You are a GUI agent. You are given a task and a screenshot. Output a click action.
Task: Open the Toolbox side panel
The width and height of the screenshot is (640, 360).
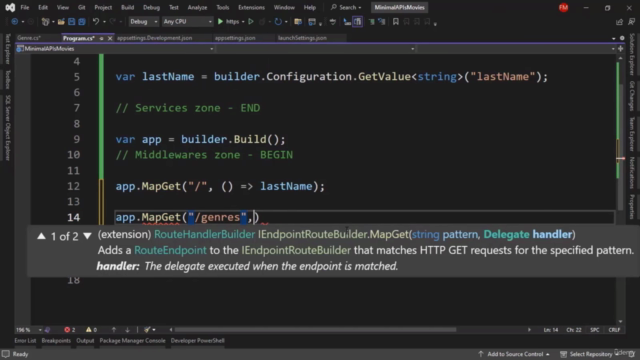pyautogui.click(x=7, y=79)
